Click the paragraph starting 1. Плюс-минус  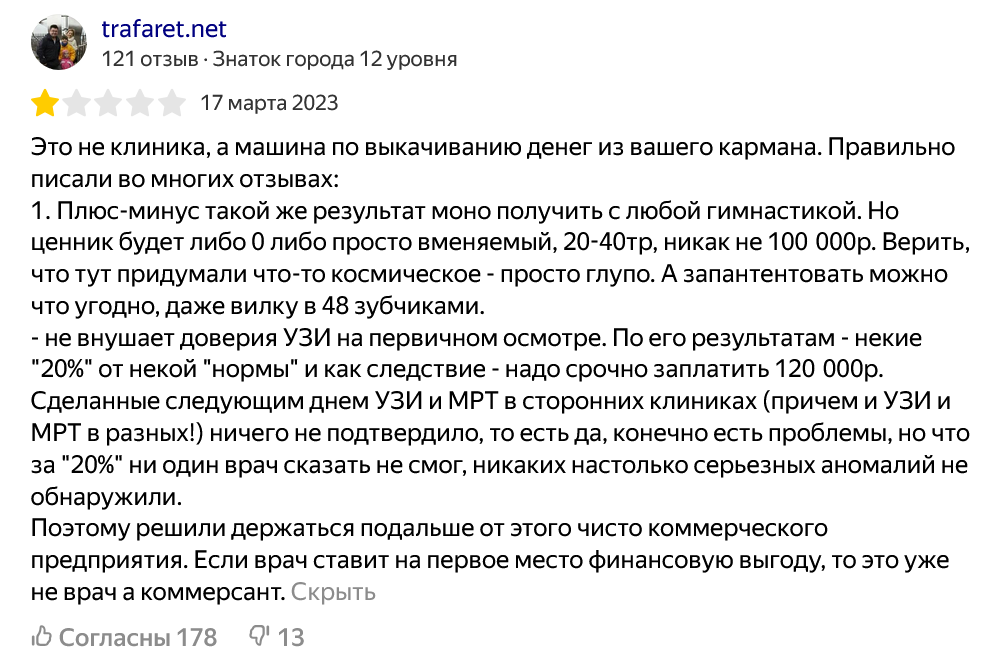pyautogui.click(x=500, y=258)
